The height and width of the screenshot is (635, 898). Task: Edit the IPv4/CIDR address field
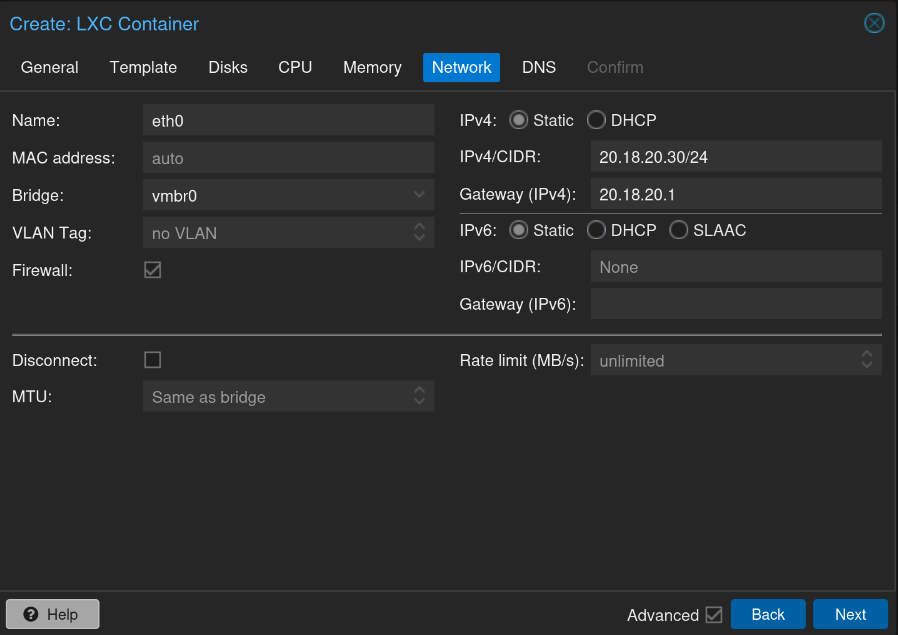point(736,156)
